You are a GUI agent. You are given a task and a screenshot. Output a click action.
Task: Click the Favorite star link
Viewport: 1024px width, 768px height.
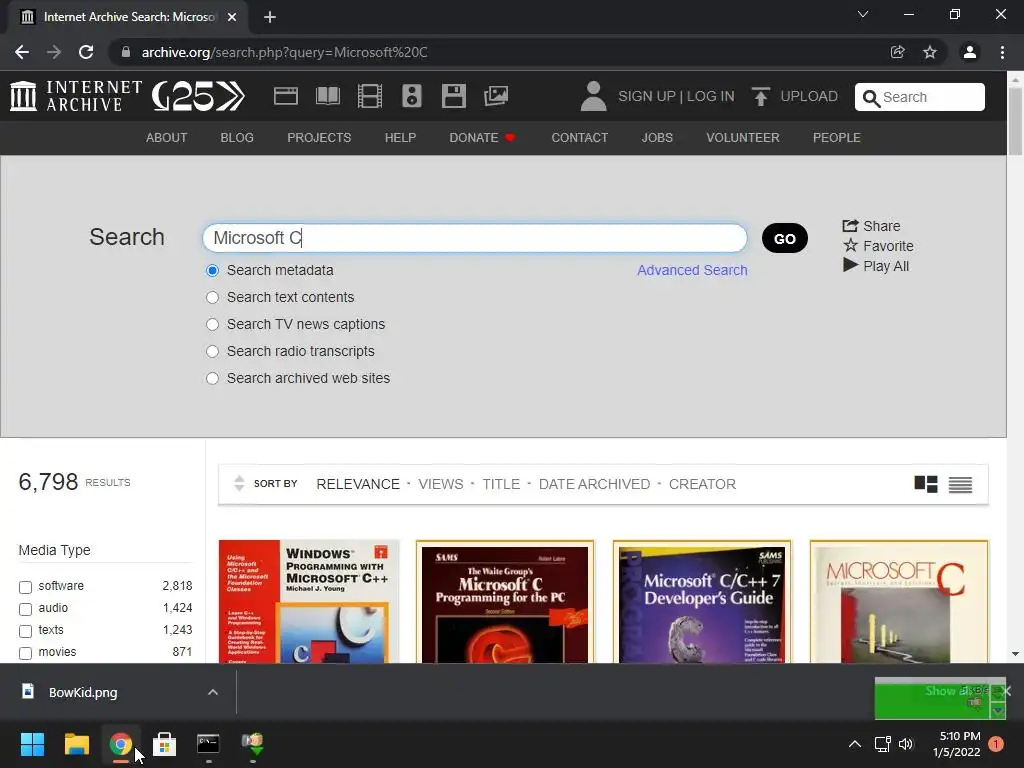pyautogui.click(x=878, y=246)
